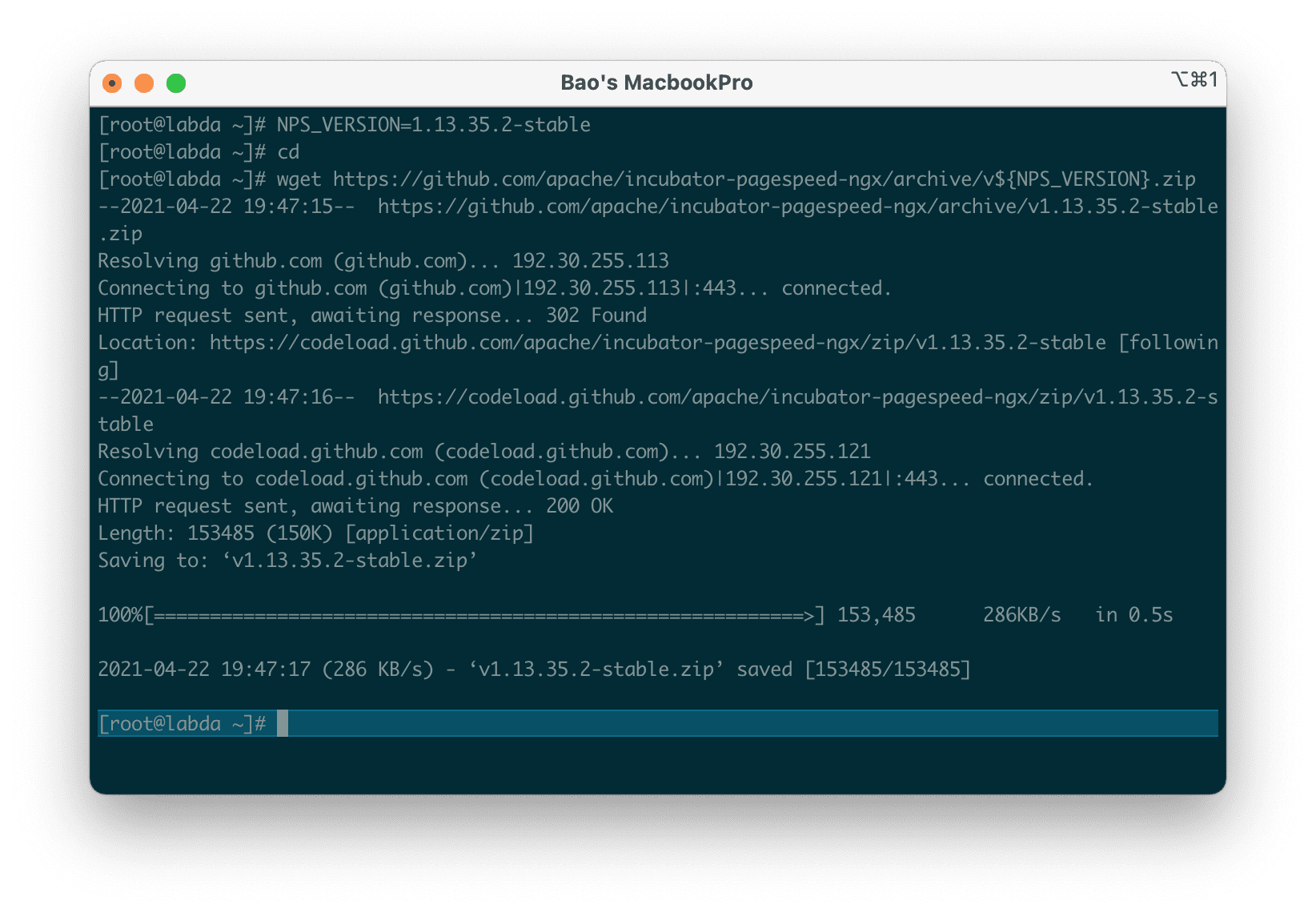Screen dimensions: 1316x913
Task: Click the blinking terminal cursor block
Action: [x=284, y=723]
